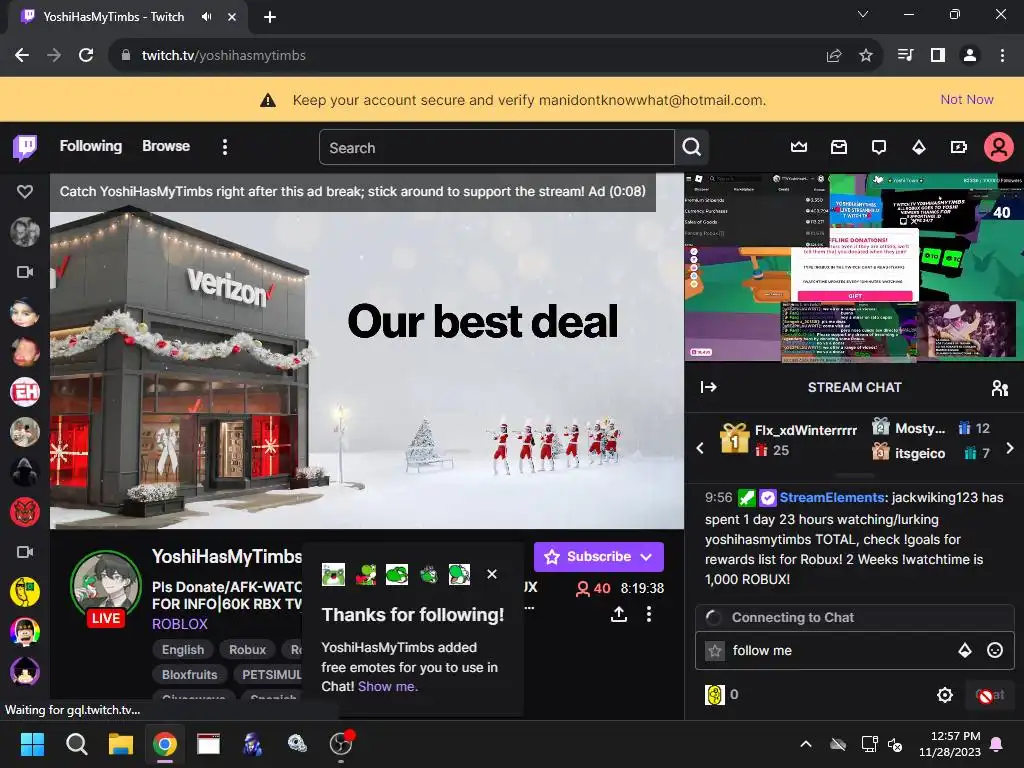
Task: Click the ROBLOX category link
Action: pyautogui.click(x=180, y=624)
